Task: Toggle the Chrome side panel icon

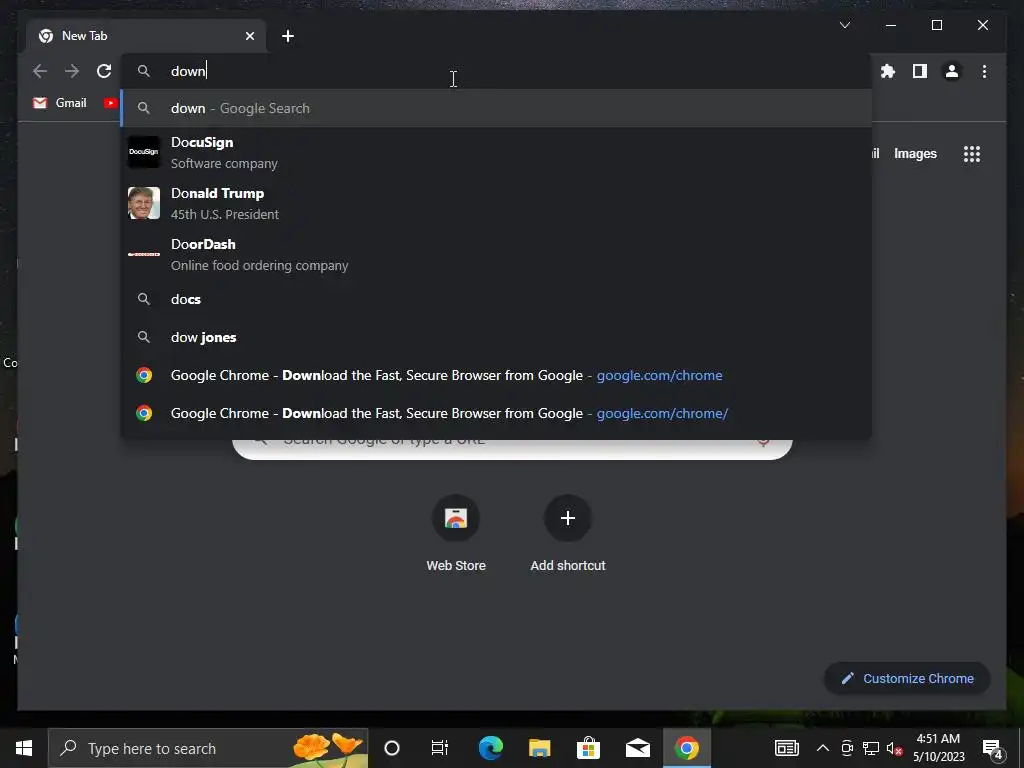Action: click(920, 71)
